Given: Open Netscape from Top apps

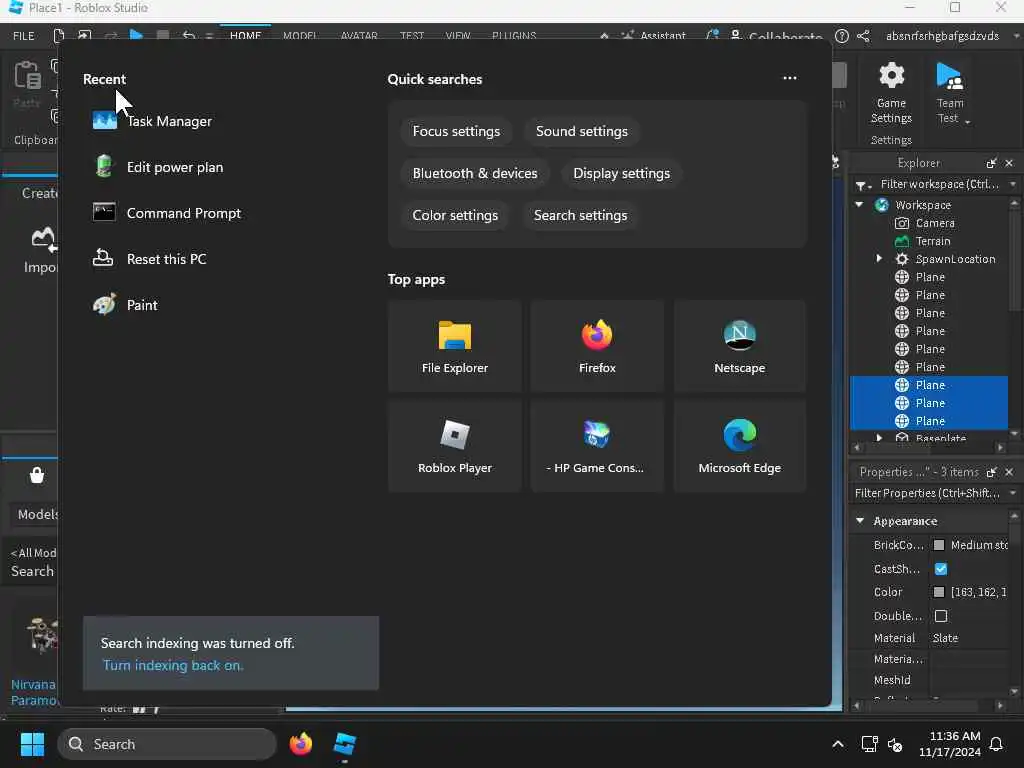Looking at the screenshot, I should click(739, 346).
